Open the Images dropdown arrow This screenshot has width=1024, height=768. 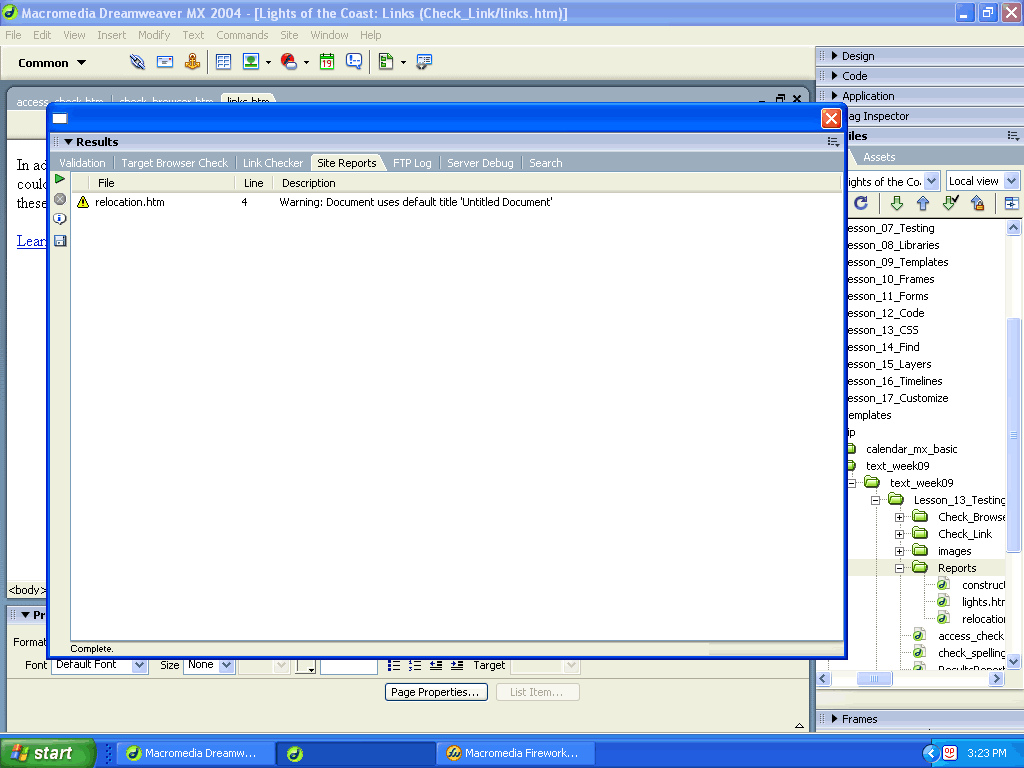[268, 63]
